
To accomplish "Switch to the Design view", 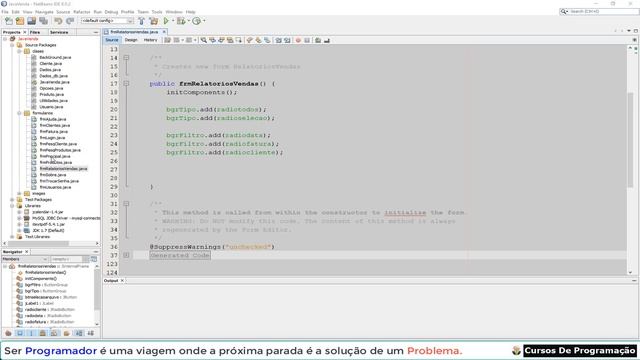I will point(131,40).
